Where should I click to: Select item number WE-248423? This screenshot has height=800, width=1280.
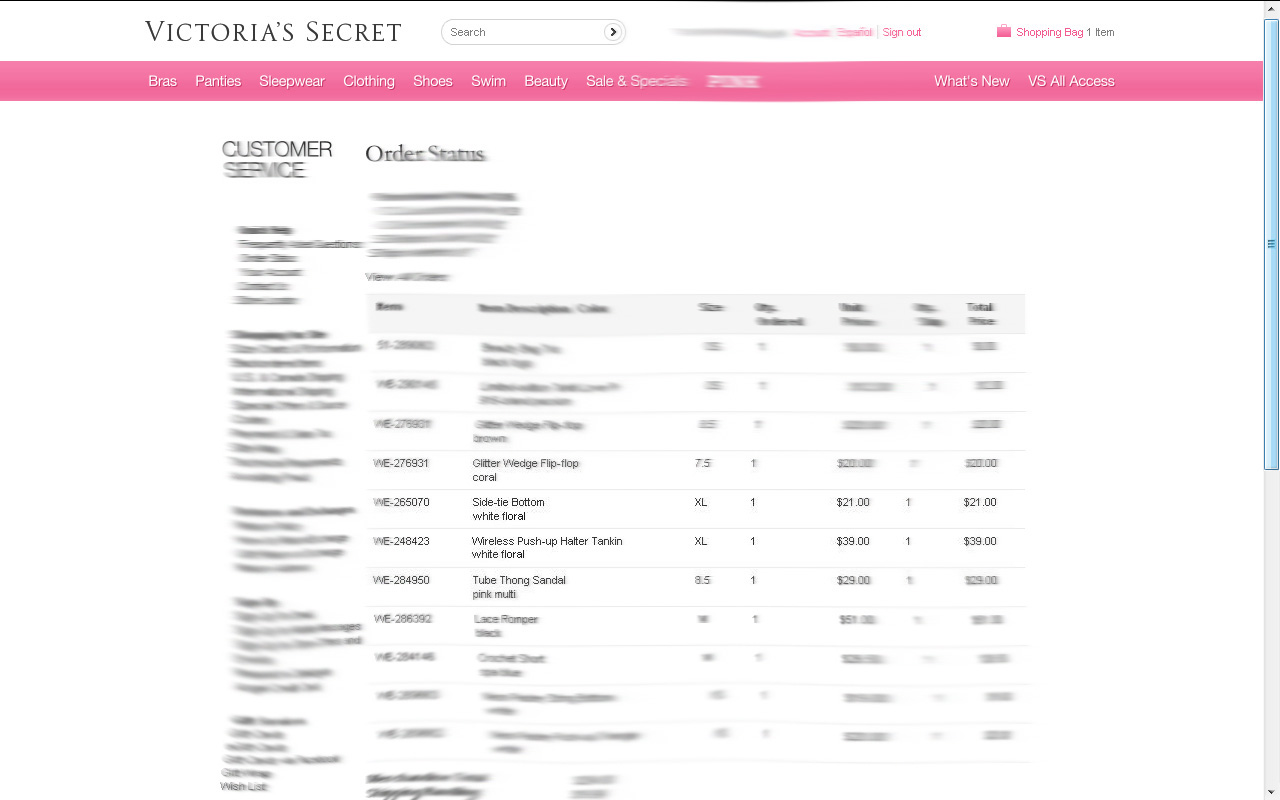coord(401,541)
